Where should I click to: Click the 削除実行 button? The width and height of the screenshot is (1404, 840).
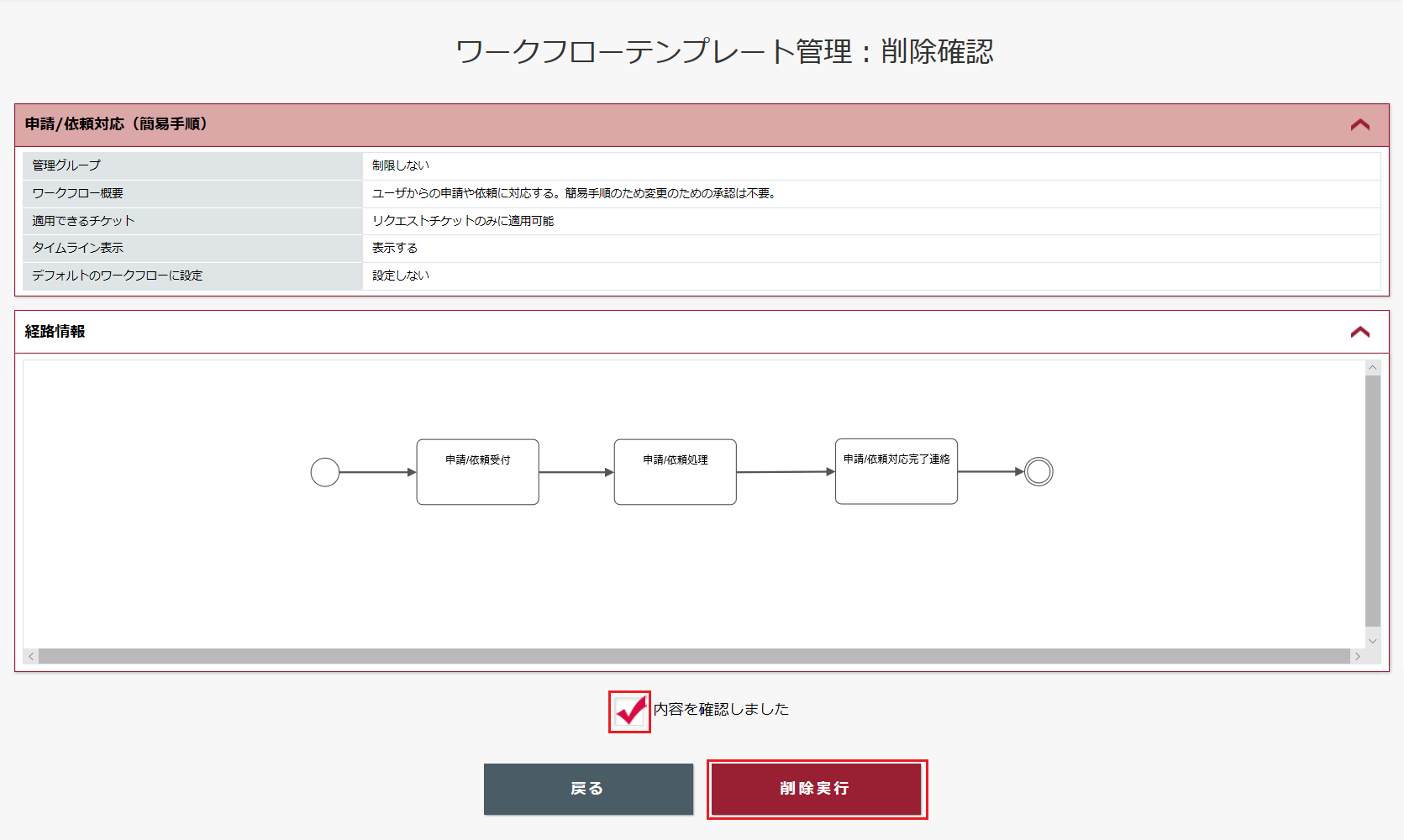tap(816, 789)
